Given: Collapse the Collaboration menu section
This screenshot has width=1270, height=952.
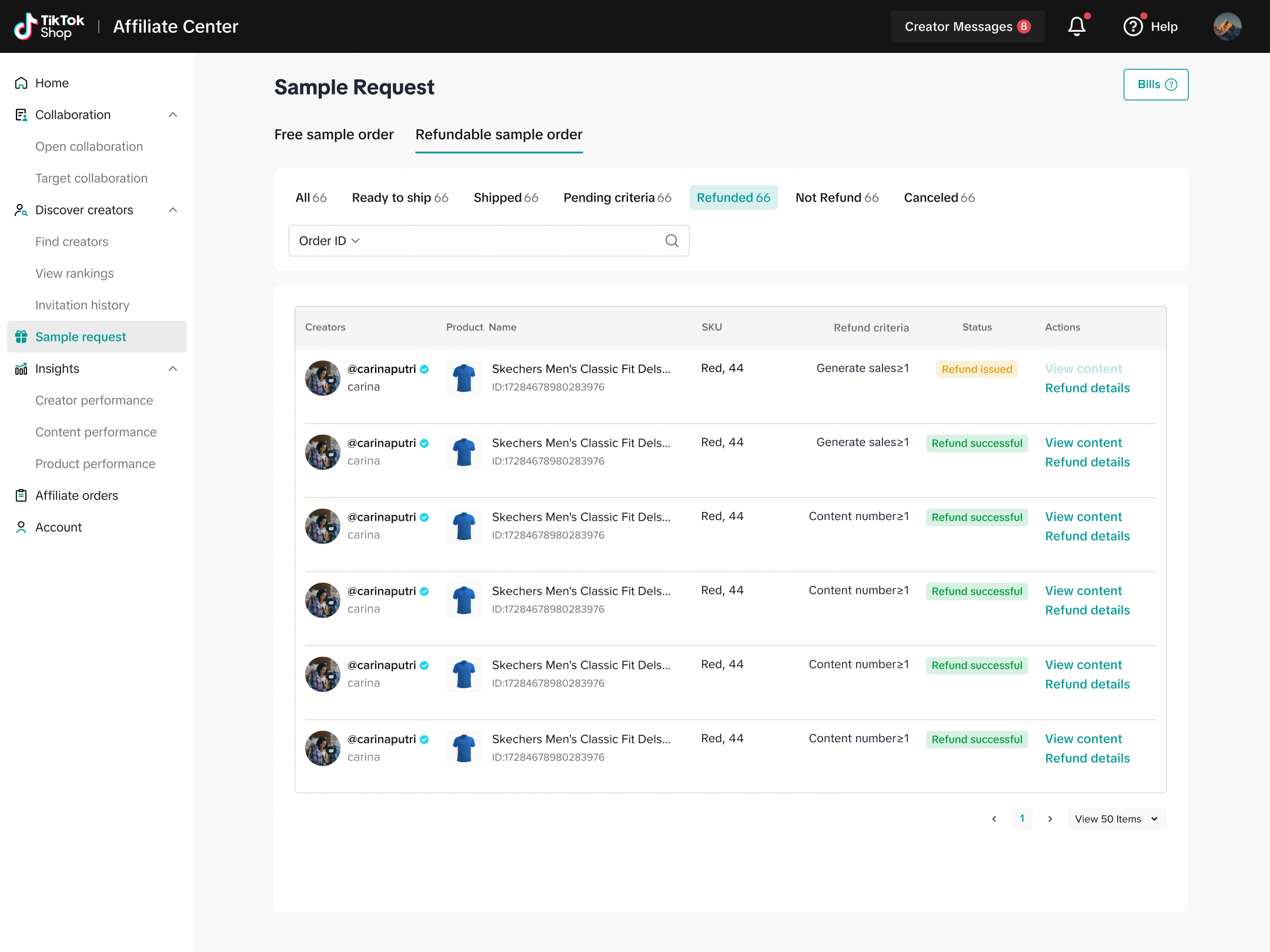Looking at the screenshot, I should 173,115.
